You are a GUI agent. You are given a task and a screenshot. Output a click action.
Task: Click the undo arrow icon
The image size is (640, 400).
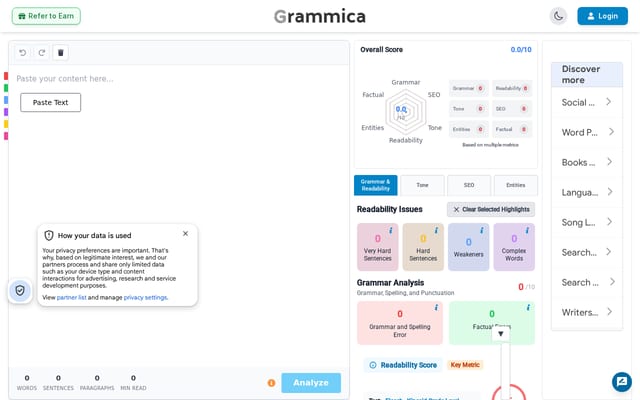[23, 53]
